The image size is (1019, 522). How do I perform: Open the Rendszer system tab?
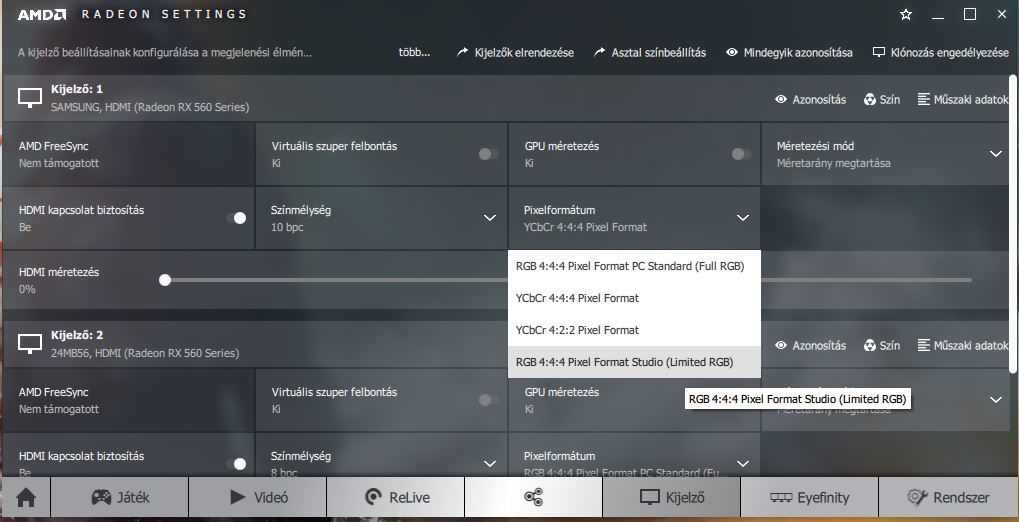coord(948,498)
